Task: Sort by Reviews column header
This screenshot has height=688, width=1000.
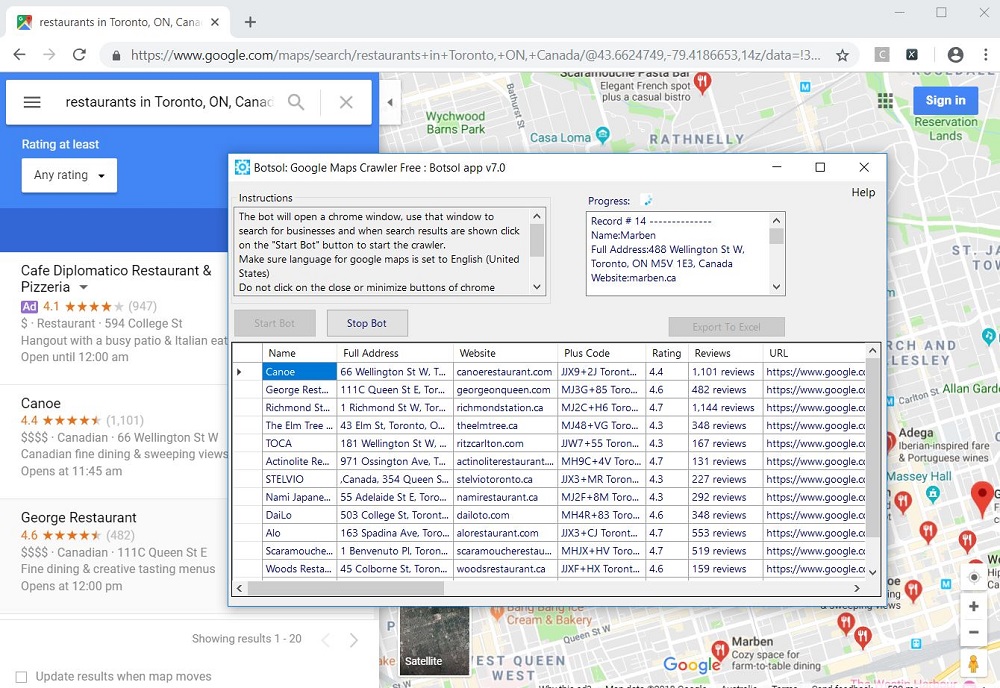Action: click(x=725, y=353)
